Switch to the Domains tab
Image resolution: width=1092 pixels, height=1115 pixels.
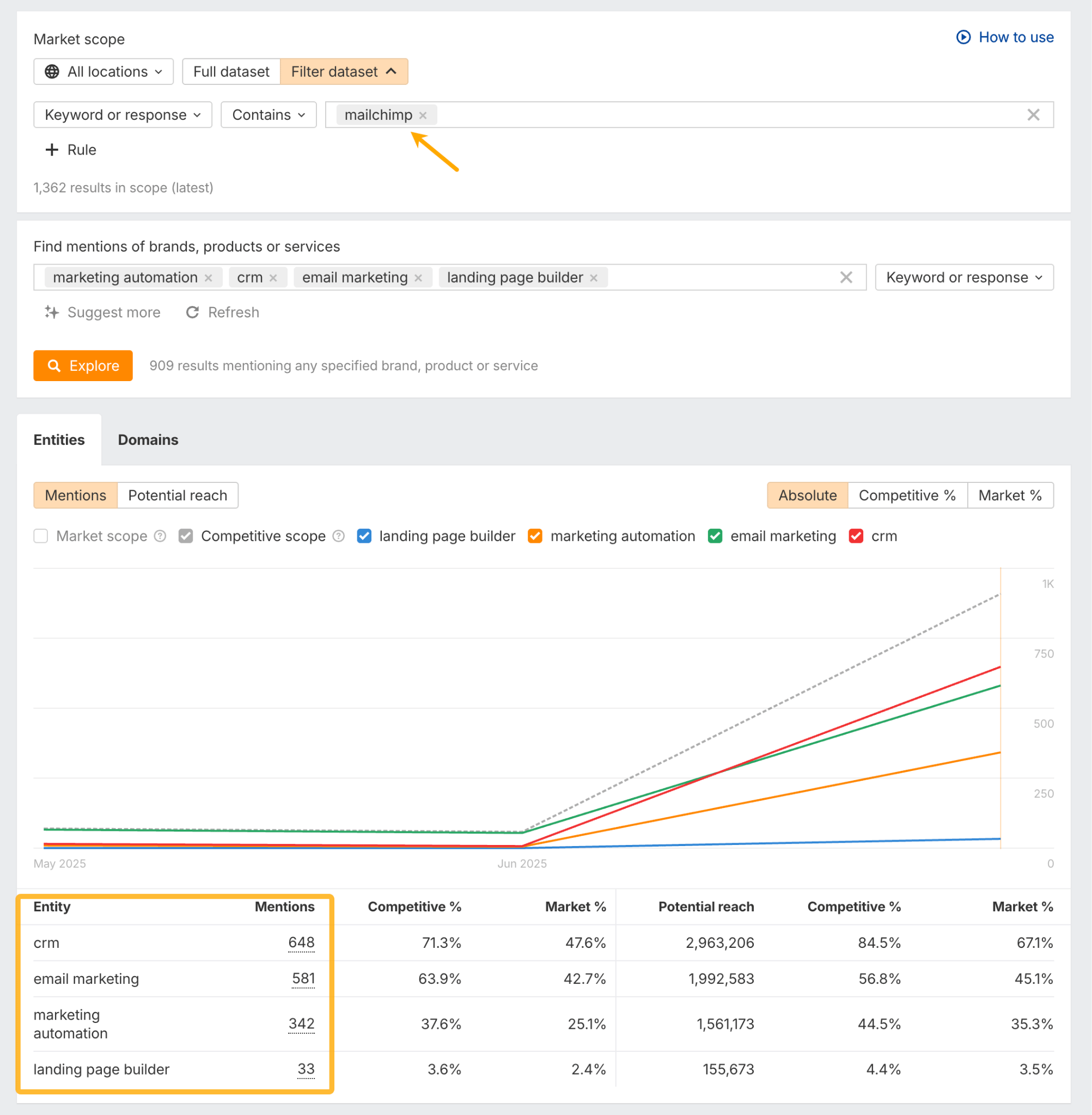pos(148,440)
